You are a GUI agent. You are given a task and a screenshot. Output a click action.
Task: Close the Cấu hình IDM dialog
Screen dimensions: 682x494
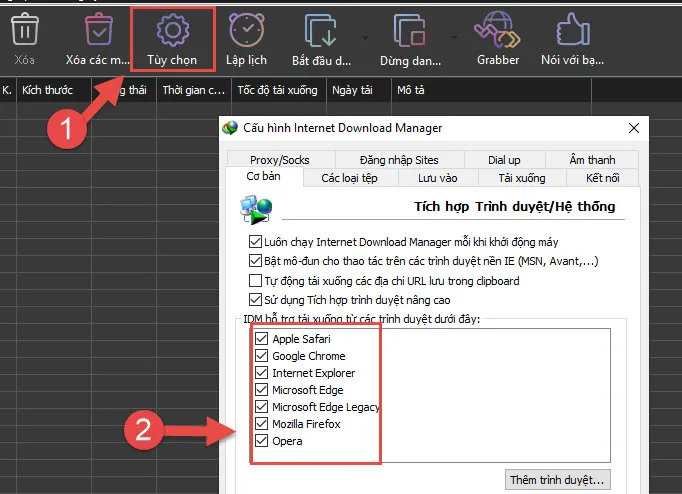click(x=632, y=128)
